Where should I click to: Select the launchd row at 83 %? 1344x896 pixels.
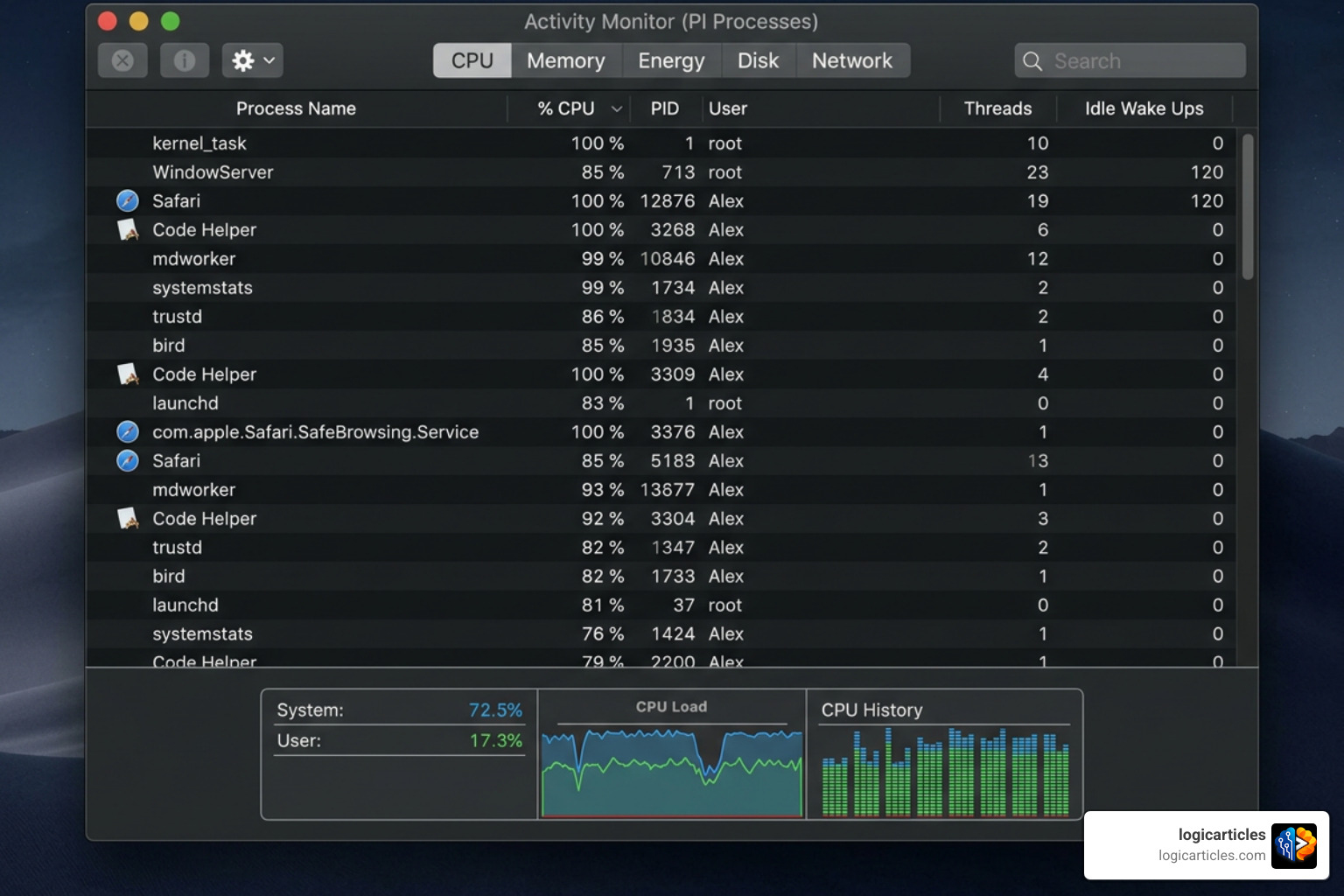tap(661, 403)
